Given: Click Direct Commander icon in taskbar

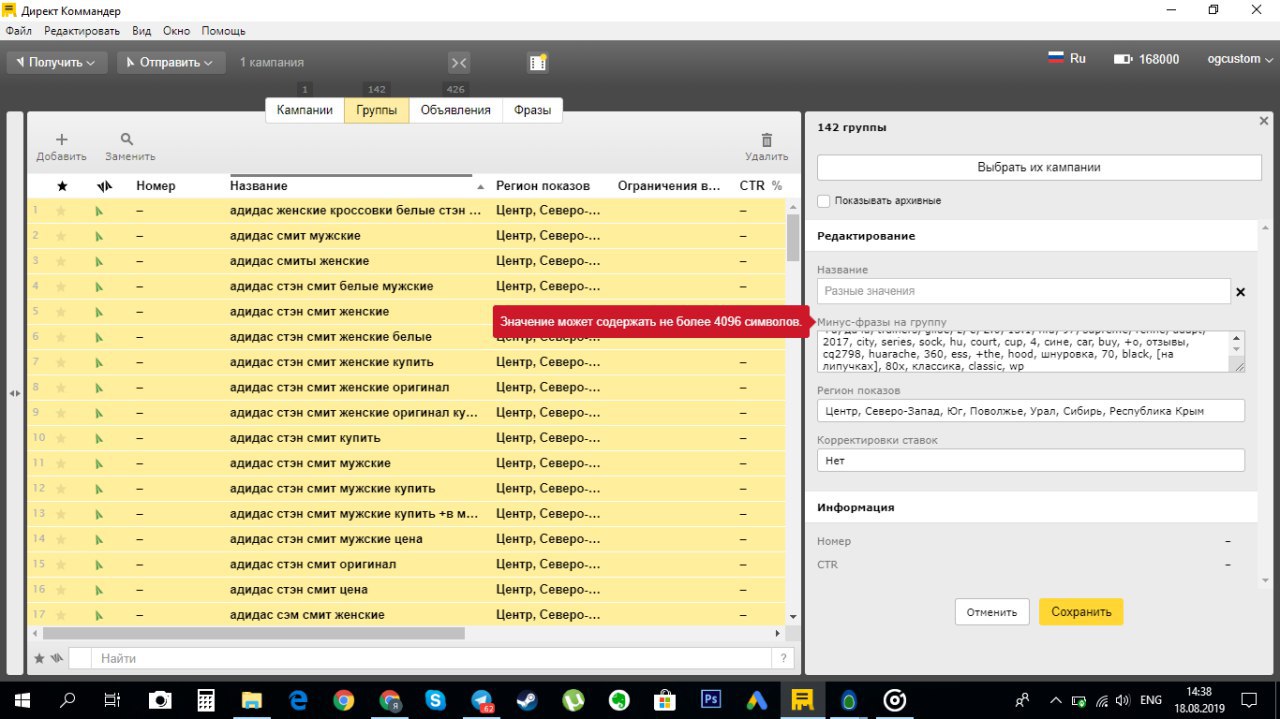Looking at the screenshot, I should tap(803, 700).
